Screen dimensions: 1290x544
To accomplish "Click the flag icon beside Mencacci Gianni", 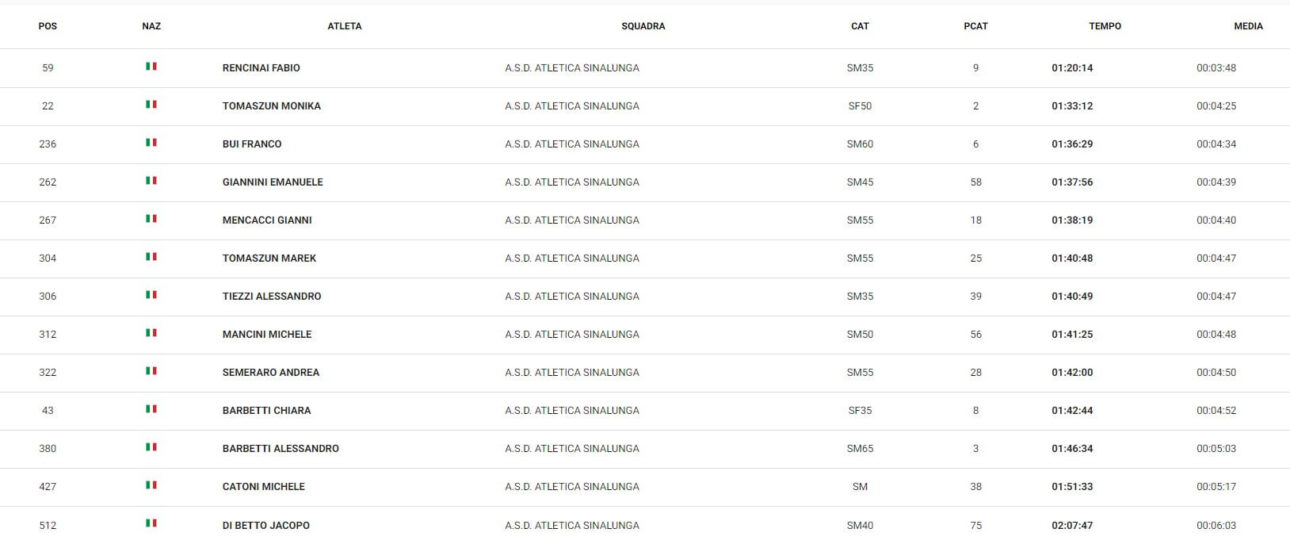I will click(151, 219).
